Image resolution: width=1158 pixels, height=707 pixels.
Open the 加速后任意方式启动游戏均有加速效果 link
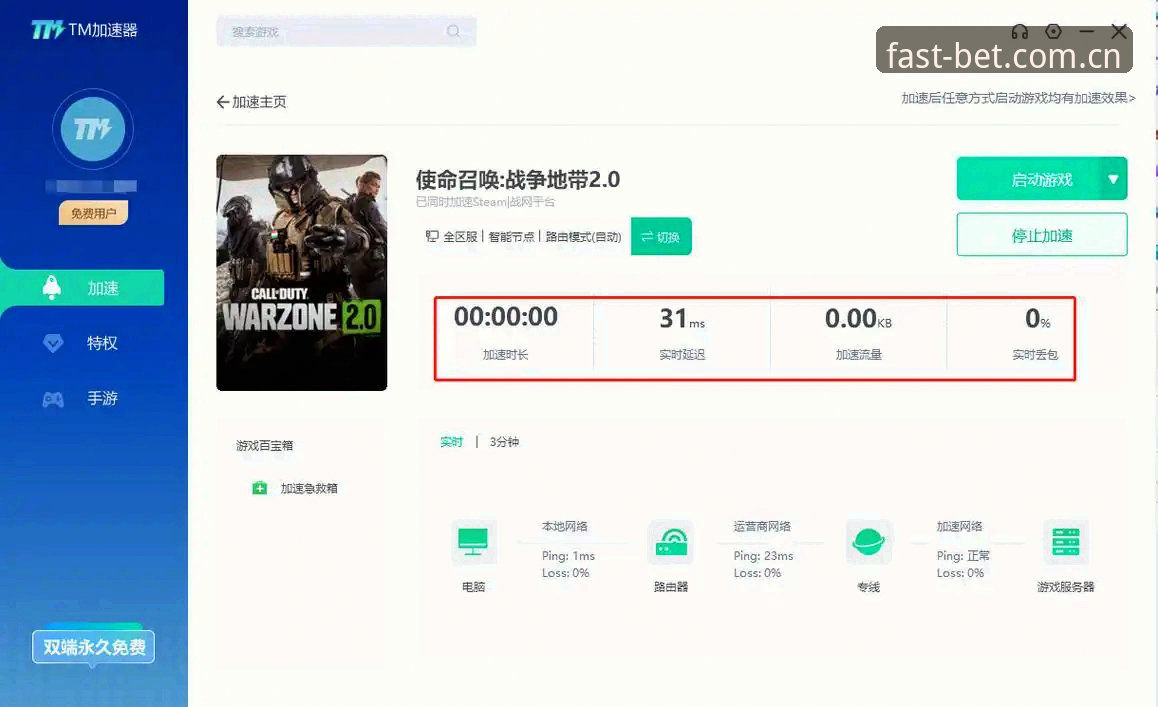[1018, 98]
